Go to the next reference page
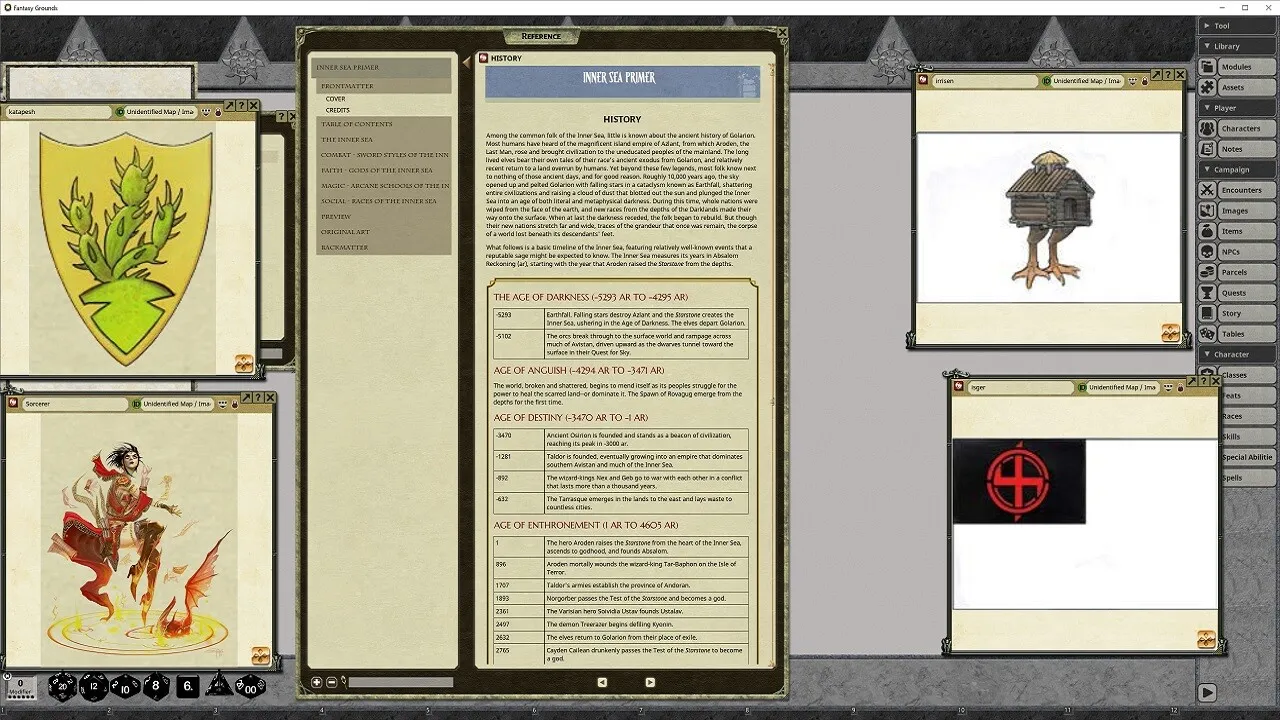 tap(650, 682)
